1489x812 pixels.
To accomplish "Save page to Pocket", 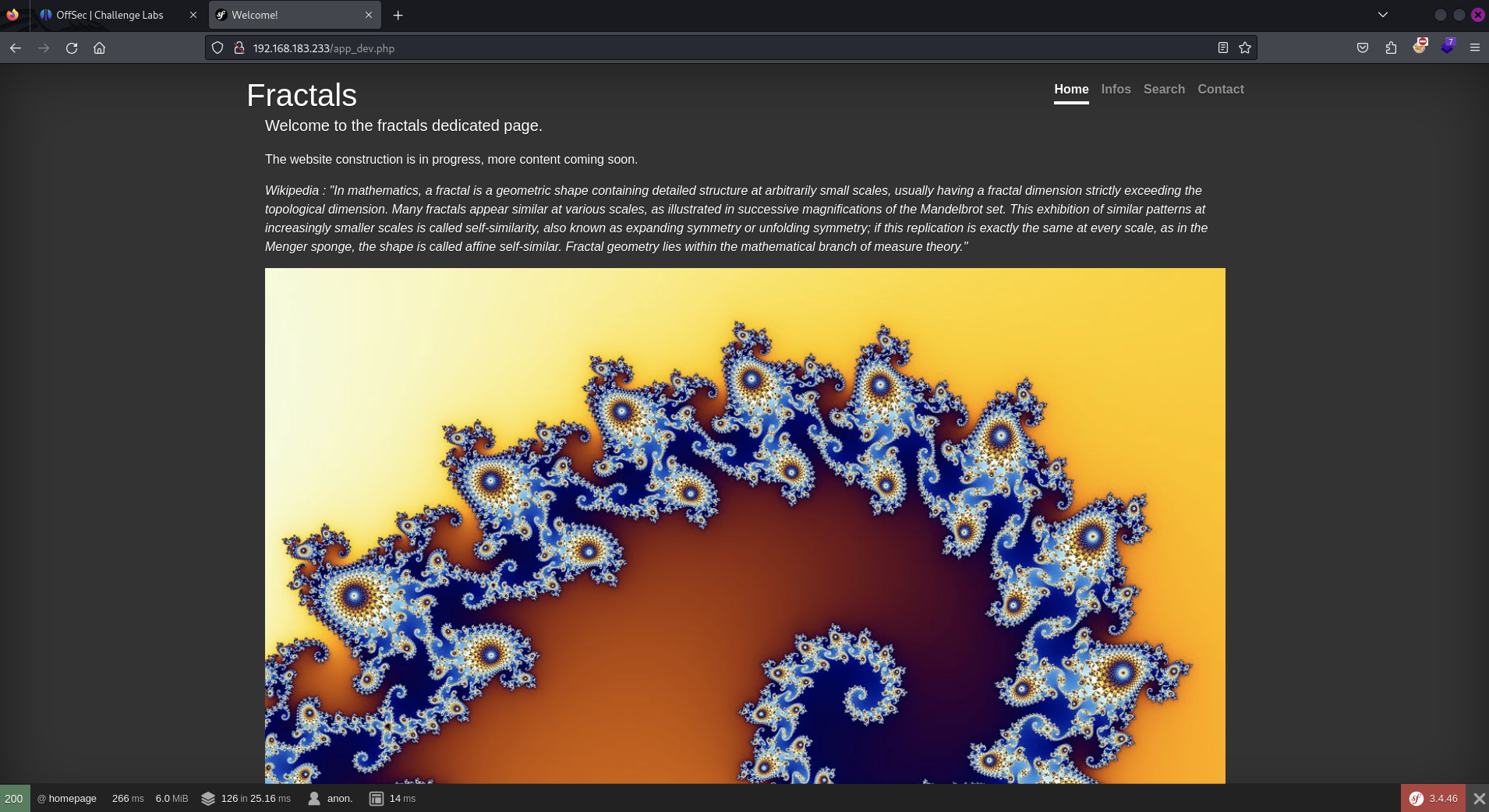I will (x=1362, y=48).
